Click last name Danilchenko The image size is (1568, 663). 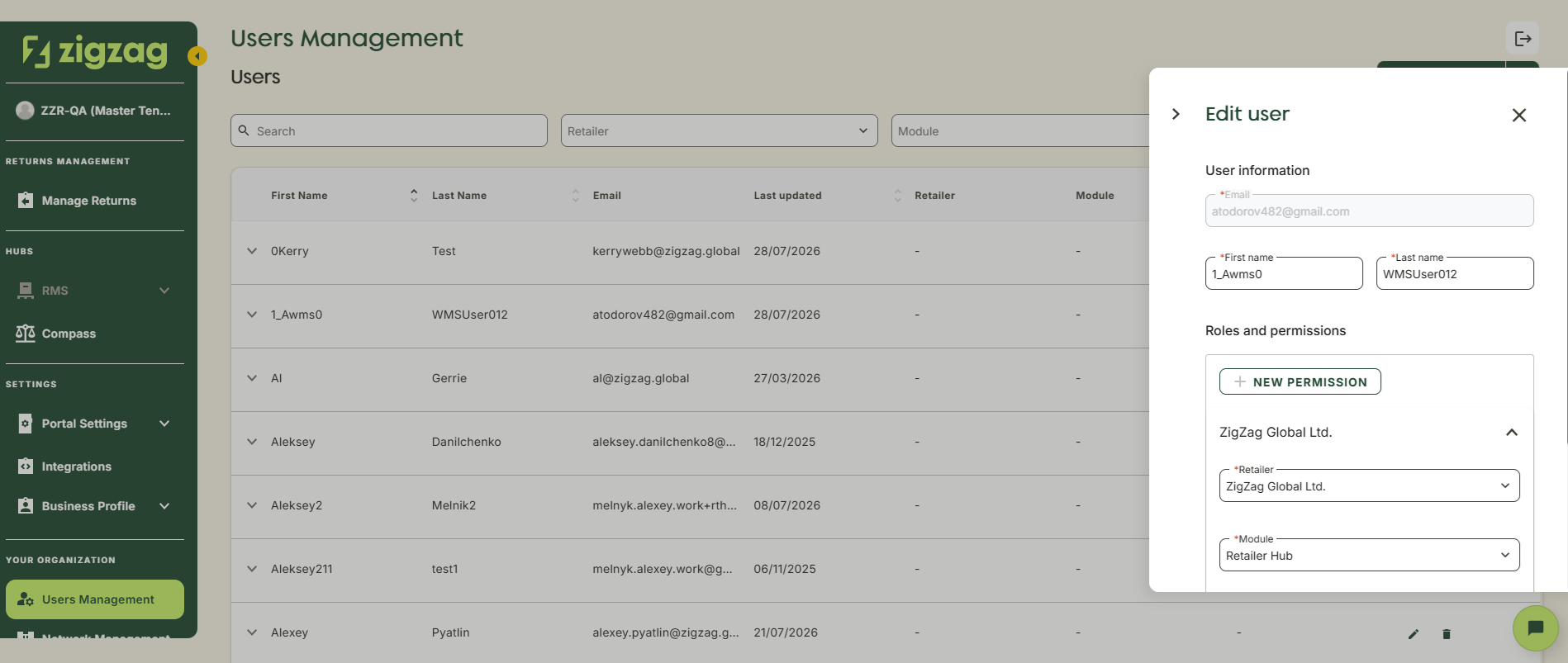467,442
